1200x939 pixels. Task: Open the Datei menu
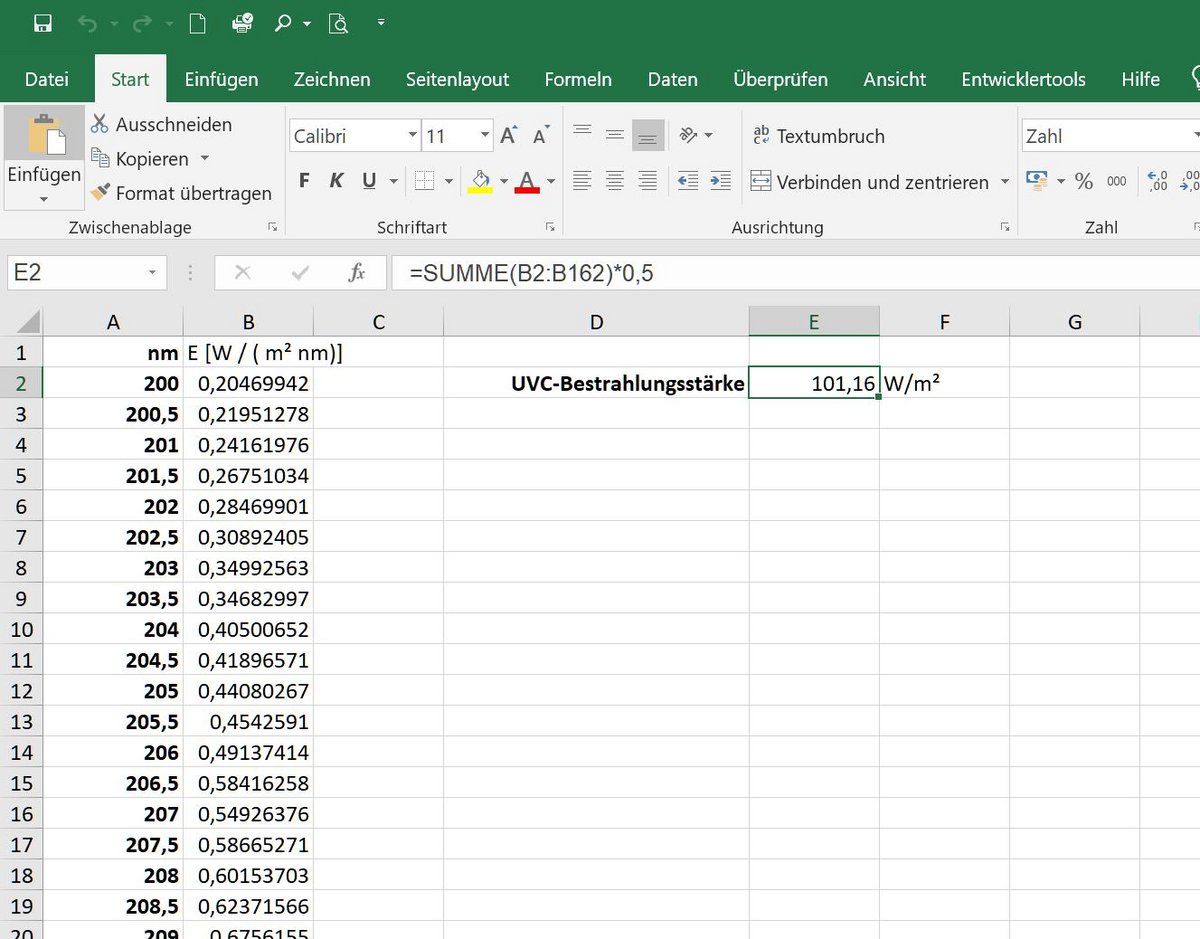tap(47, 79)
